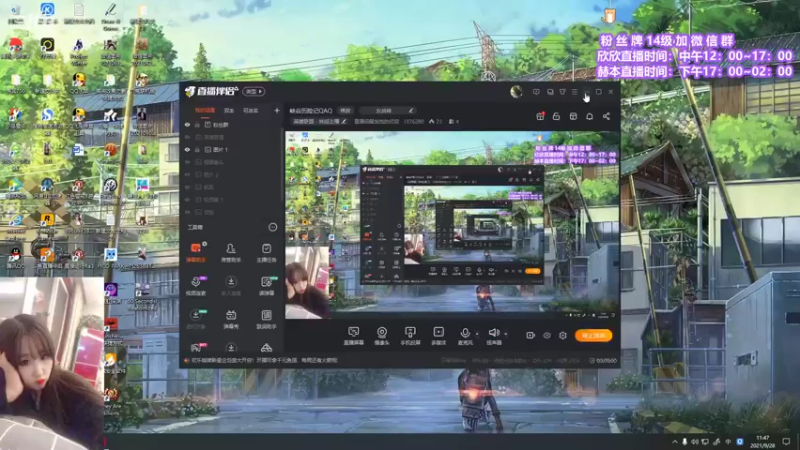Toggle lock on the 图片 1 source

[197, 149]
